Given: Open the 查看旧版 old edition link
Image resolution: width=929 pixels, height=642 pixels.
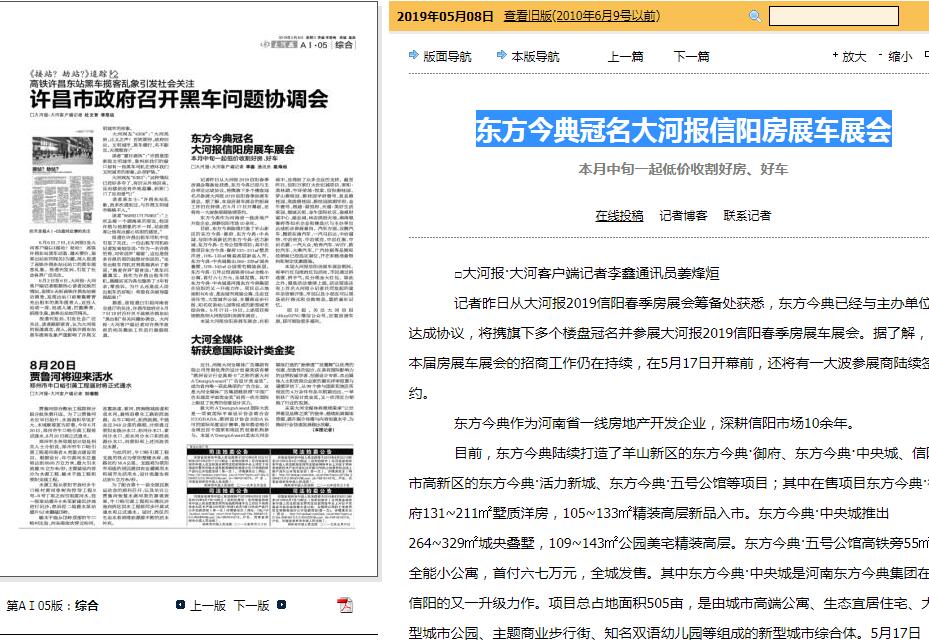Looking at the screenshot, I should (x=581, y=16).
